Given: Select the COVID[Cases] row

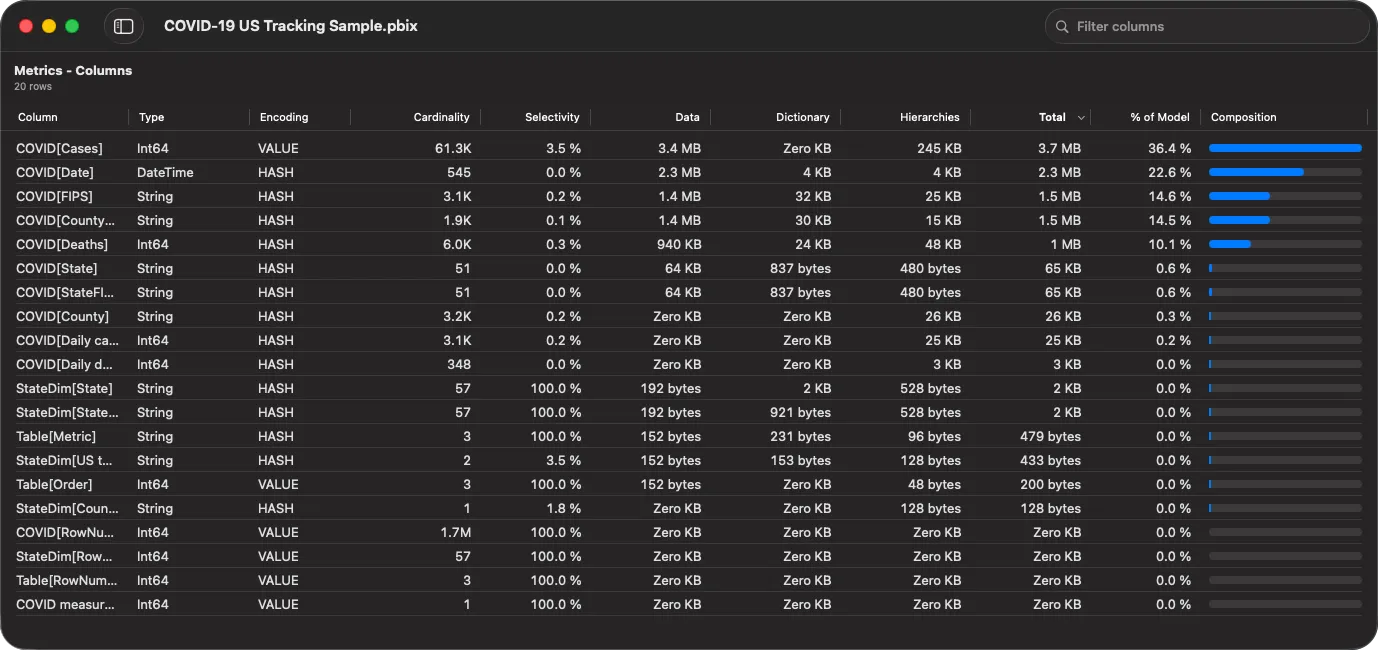Looking at the screenshot, I should click(689, 148).
